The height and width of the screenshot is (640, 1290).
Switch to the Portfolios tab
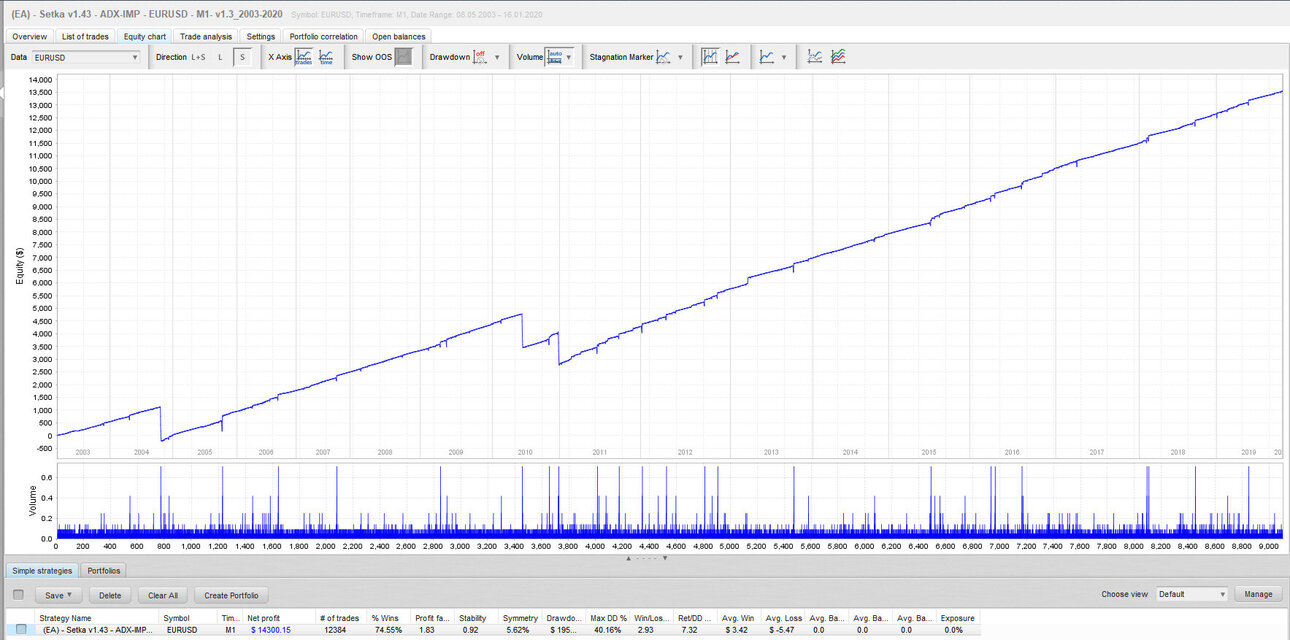tap(104, 570)
